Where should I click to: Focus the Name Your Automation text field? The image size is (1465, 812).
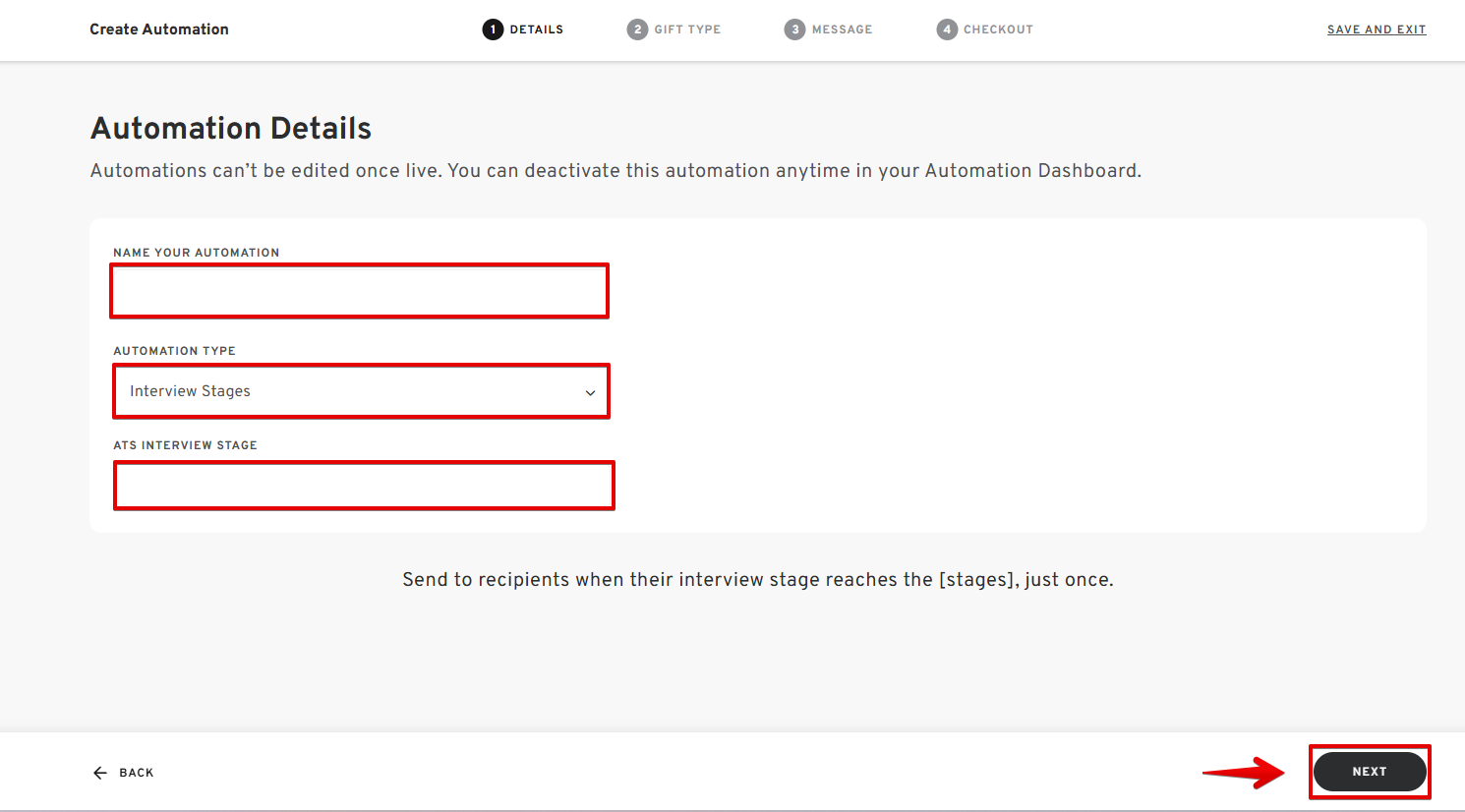click(x=359, y=291)
